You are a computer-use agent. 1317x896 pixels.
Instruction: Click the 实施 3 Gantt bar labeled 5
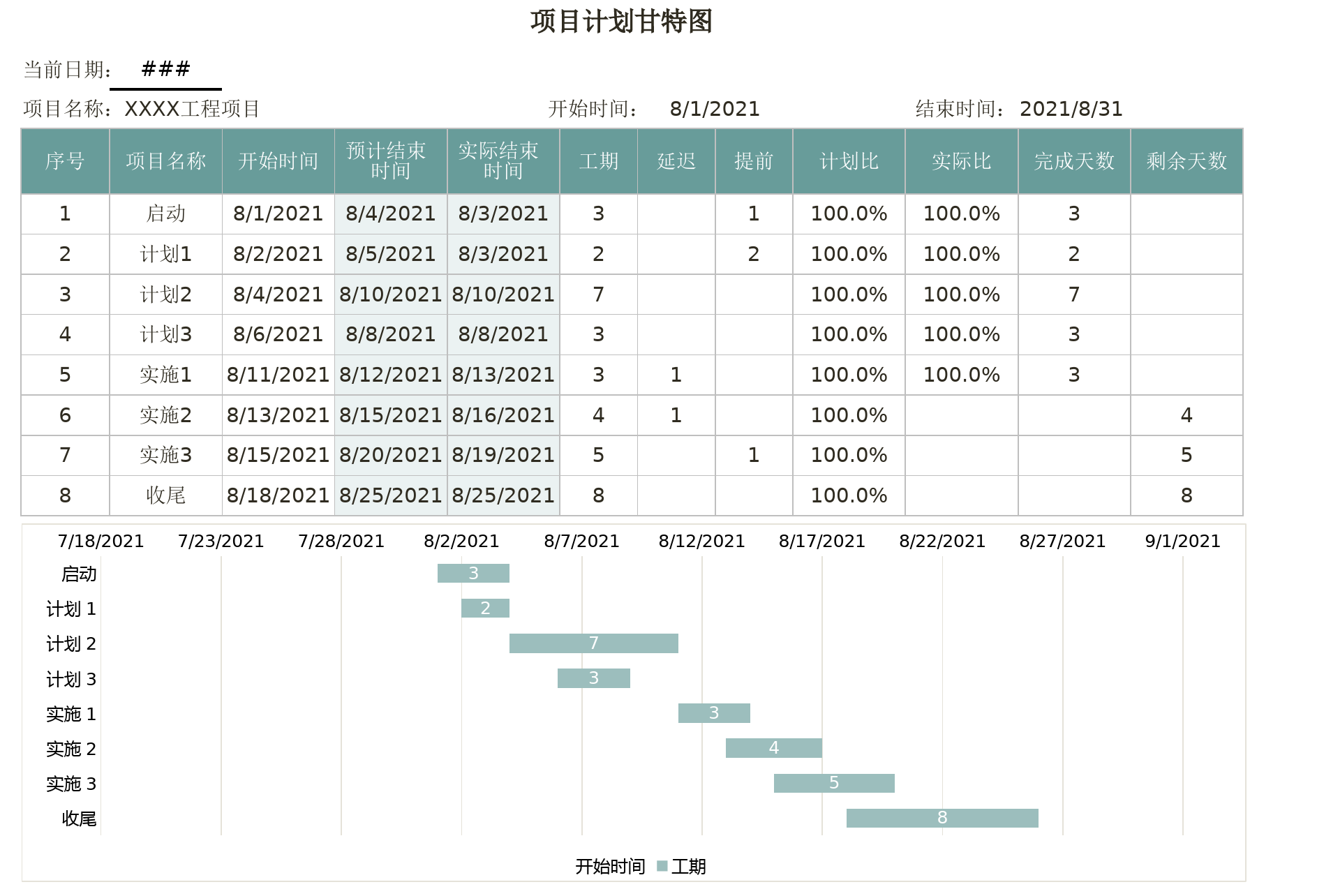834,783
